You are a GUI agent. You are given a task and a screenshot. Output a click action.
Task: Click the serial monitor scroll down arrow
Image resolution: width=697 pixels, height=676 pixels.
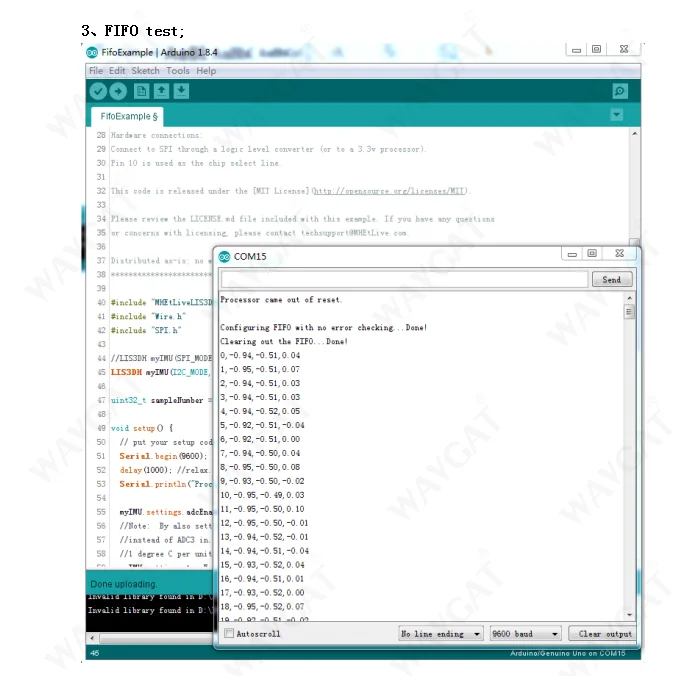tap(629, 615)
